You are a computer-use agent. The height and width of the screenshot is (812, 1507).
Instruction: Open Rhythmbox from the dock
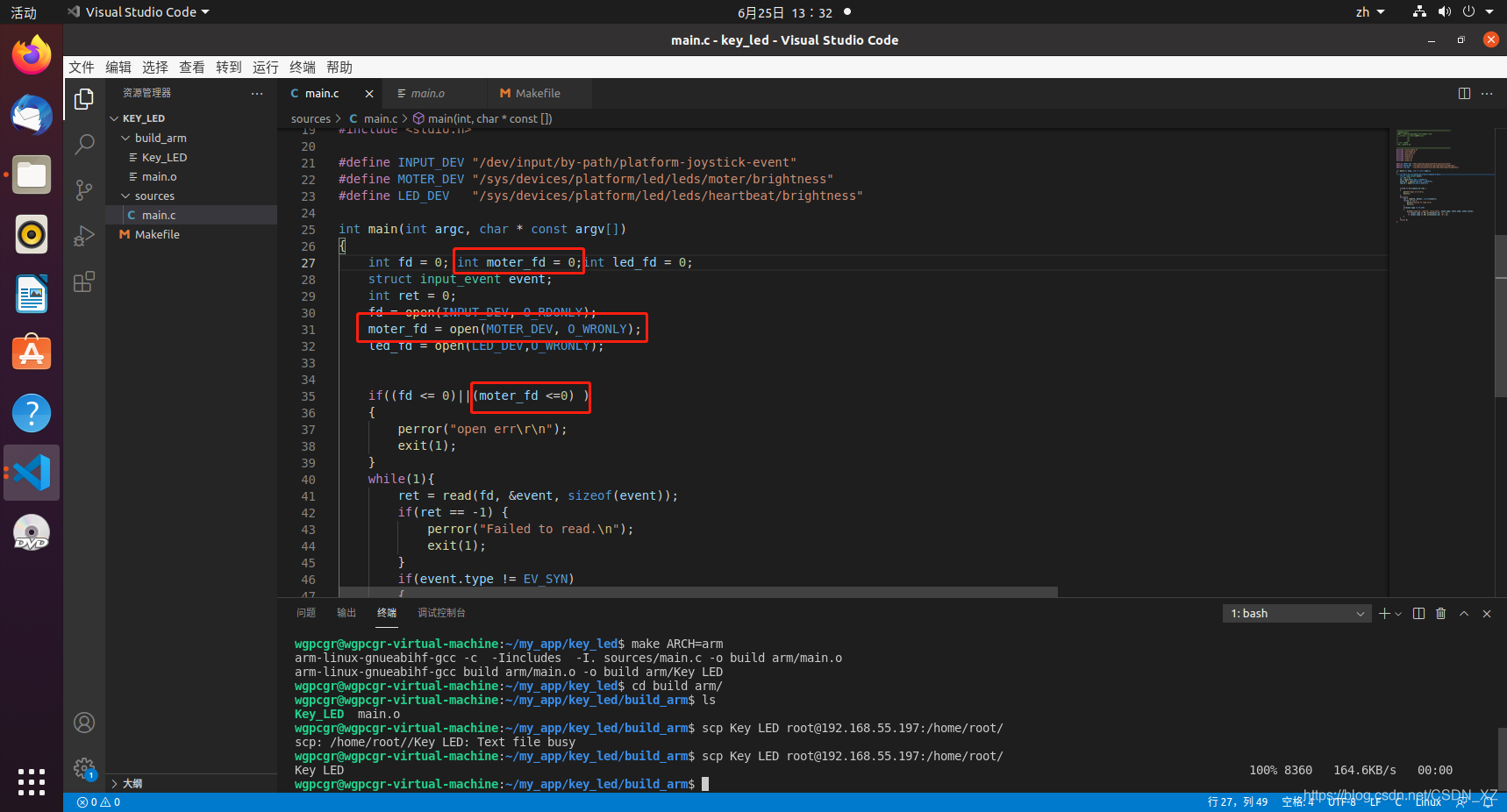click(32, 235)
